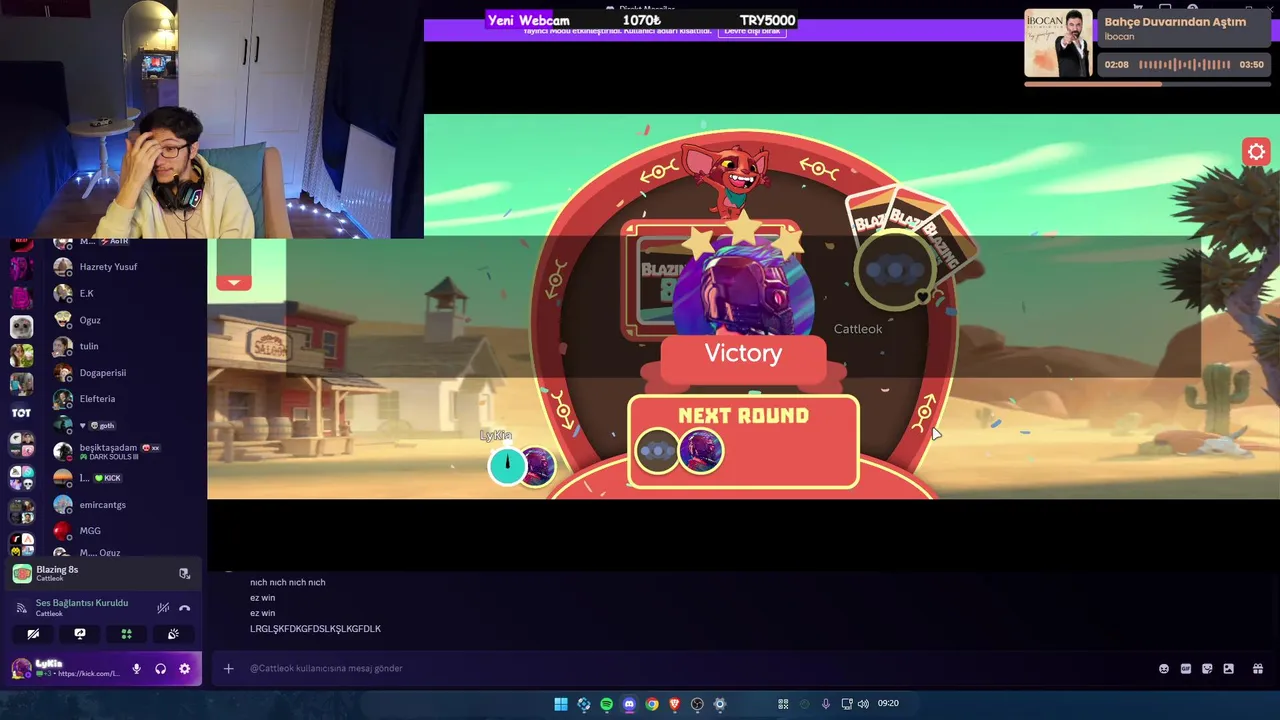Open Settings app from the taskbar

[720, 704]
